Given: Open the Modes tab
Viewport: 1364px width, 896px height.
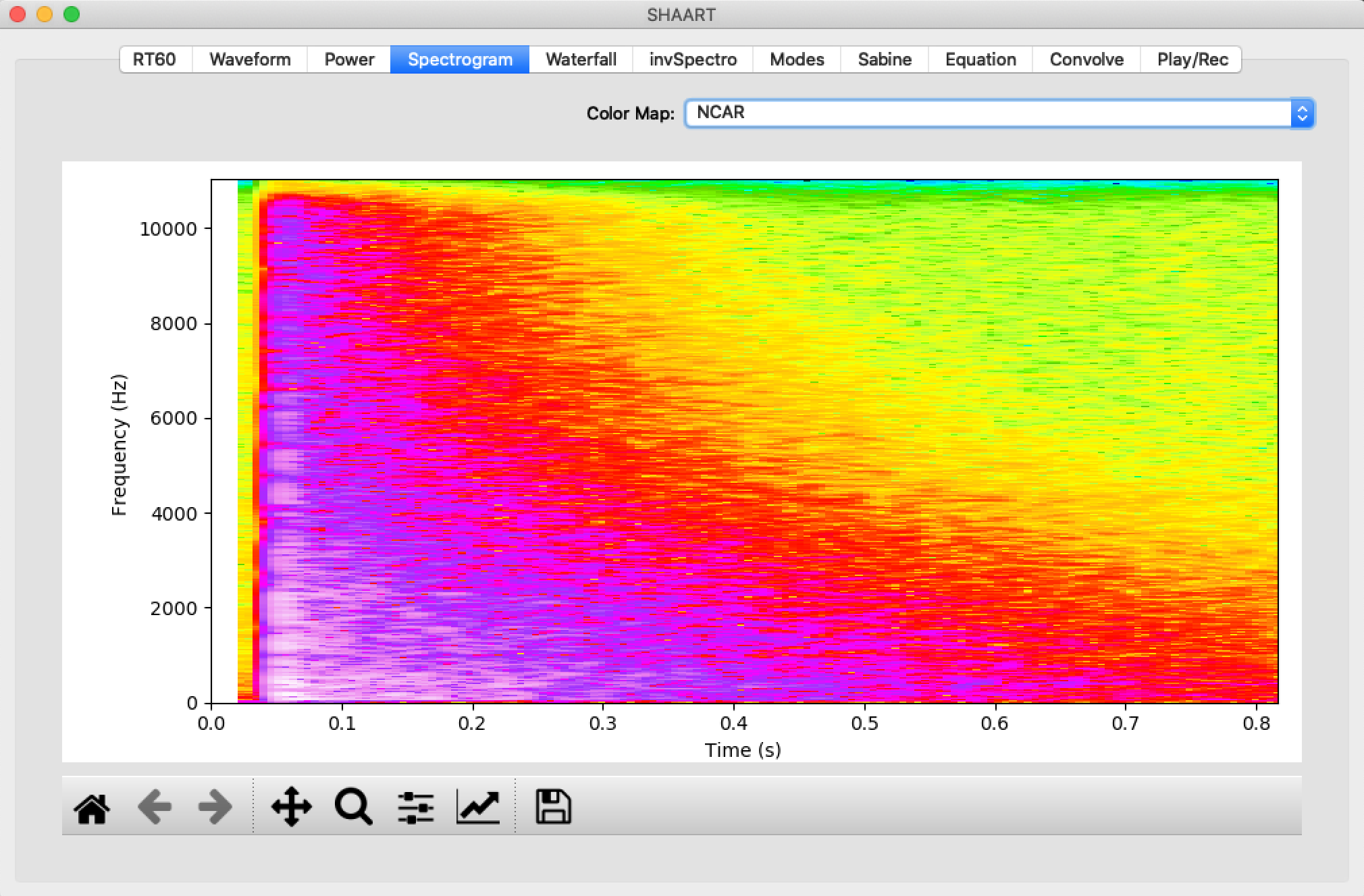Looking at the screenshot, I should point(797,59).
